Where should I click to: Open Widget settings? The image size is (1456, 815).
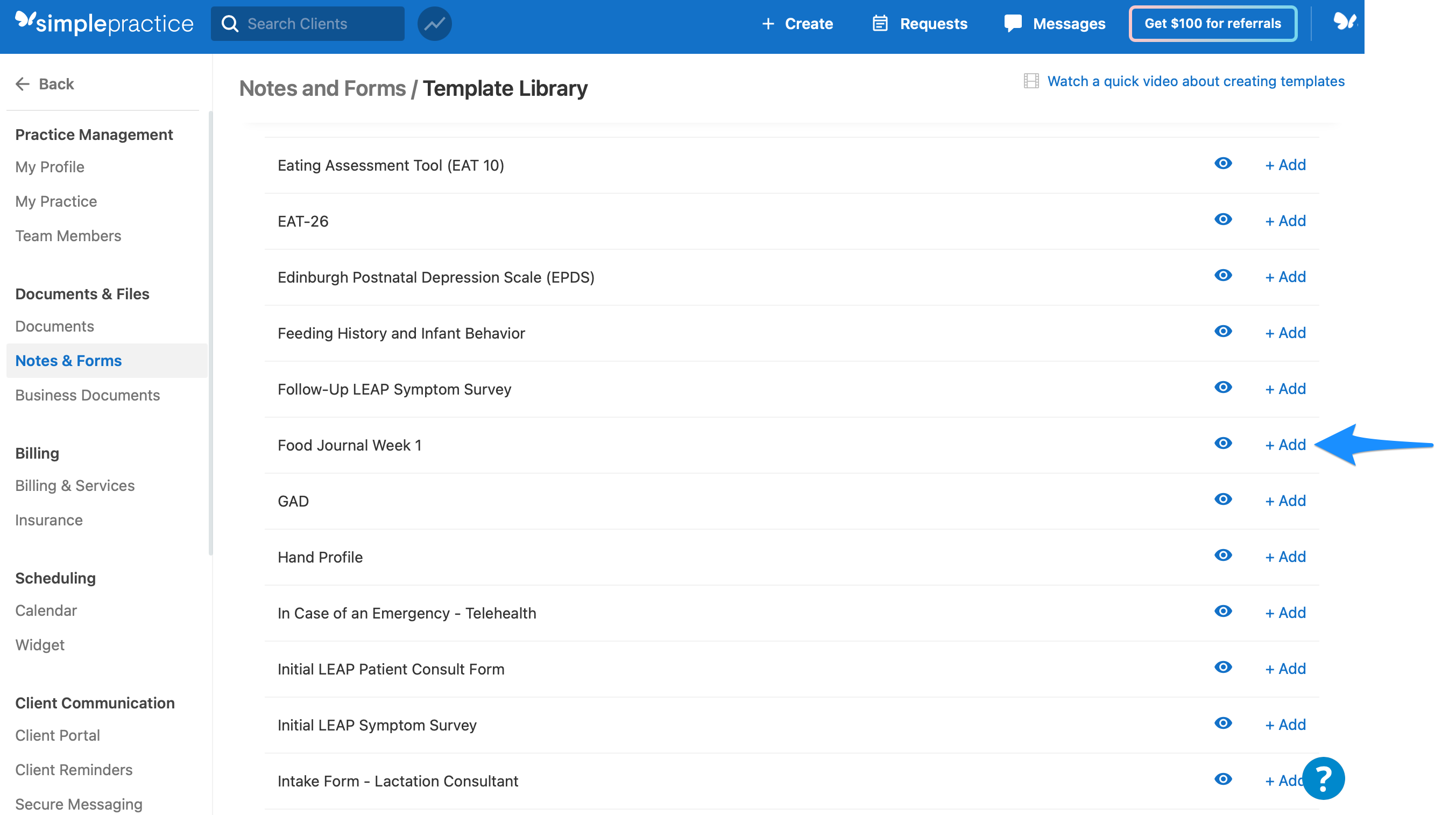[x=40, y=645]
